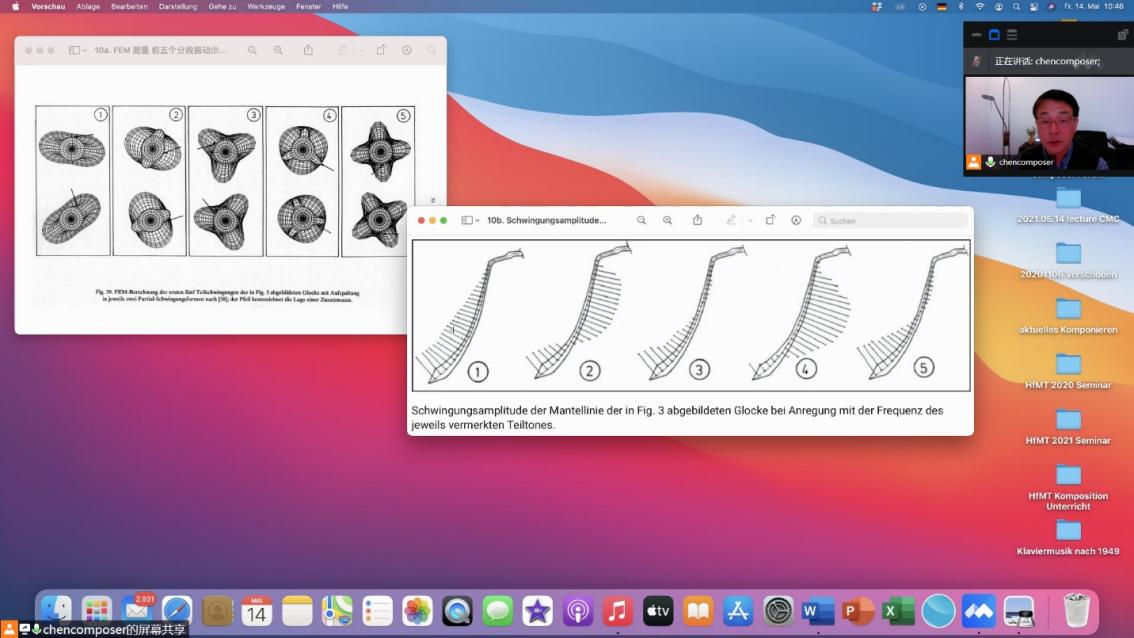The image size is (1134, 638).
Task: Open the Bearbeiten menu
Action: pyautogui.click(x=129, y=7)
